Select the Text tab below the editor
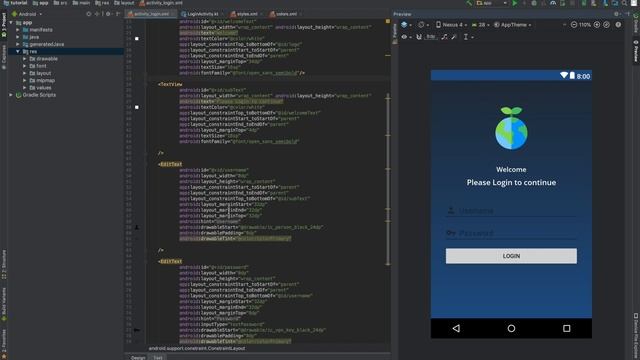This screenshot has height=360, width=640. (x=158, y=358)
